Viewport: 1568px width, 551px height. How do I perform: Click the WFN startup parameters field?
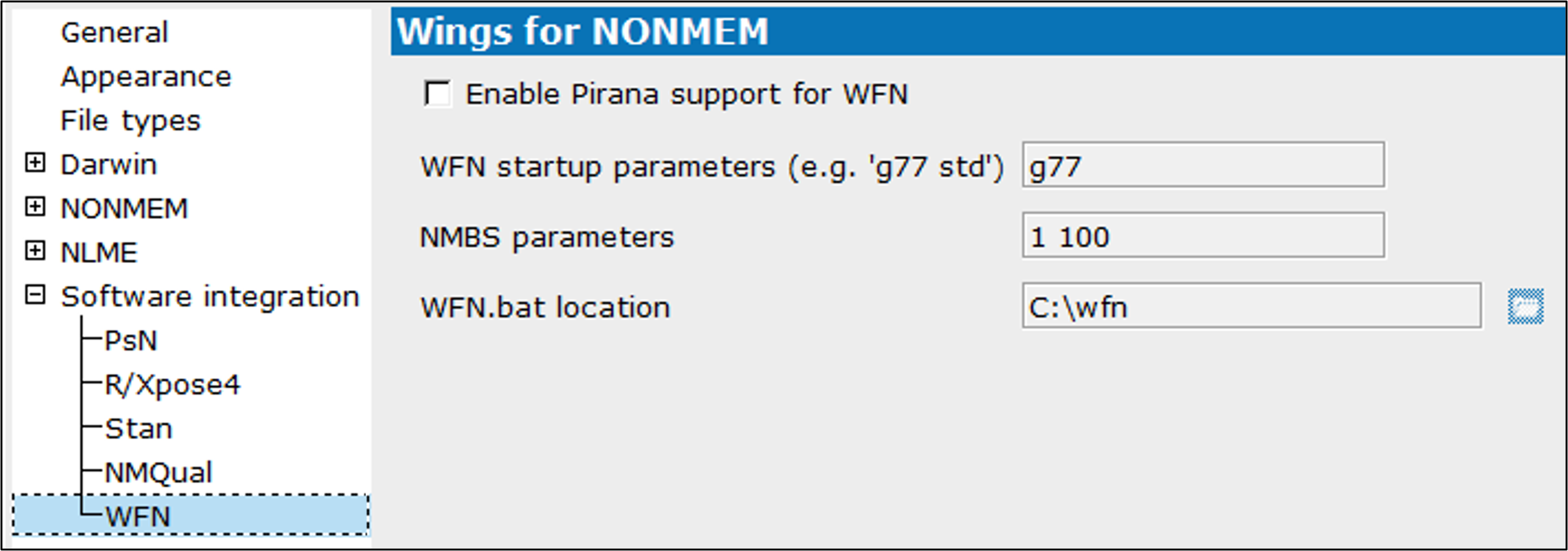pos(1203,165)
